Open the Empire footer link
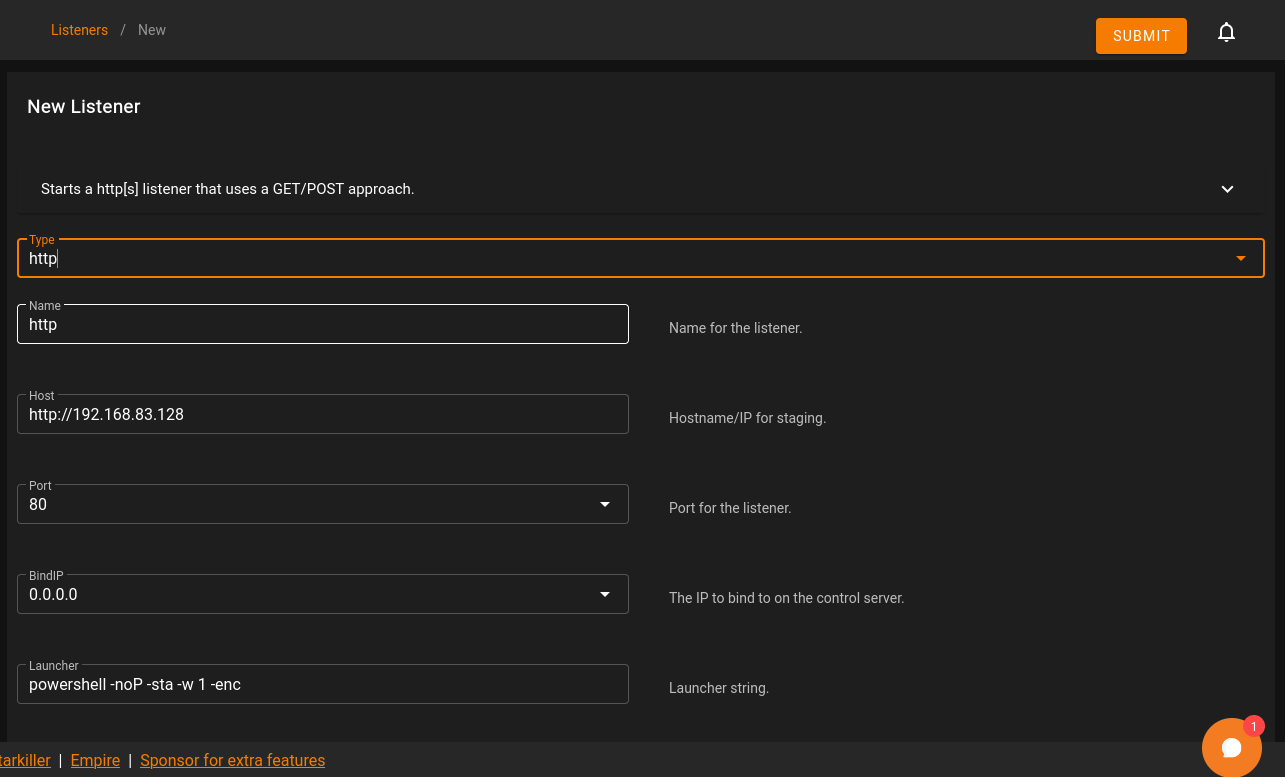Viewport: 1285px width, 777px height. 95,760
